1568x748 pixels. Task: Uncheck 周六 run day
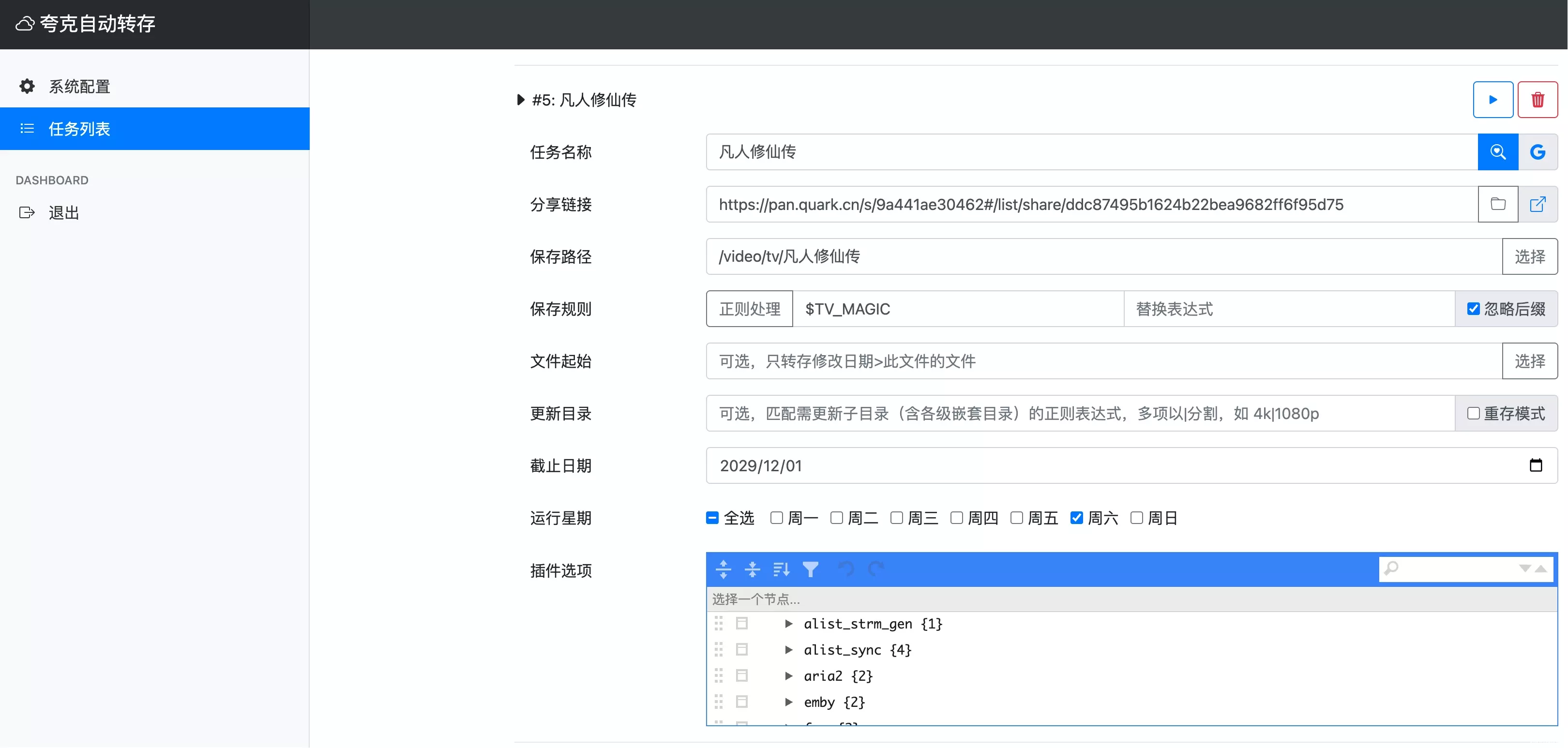tap(1076, 518)
